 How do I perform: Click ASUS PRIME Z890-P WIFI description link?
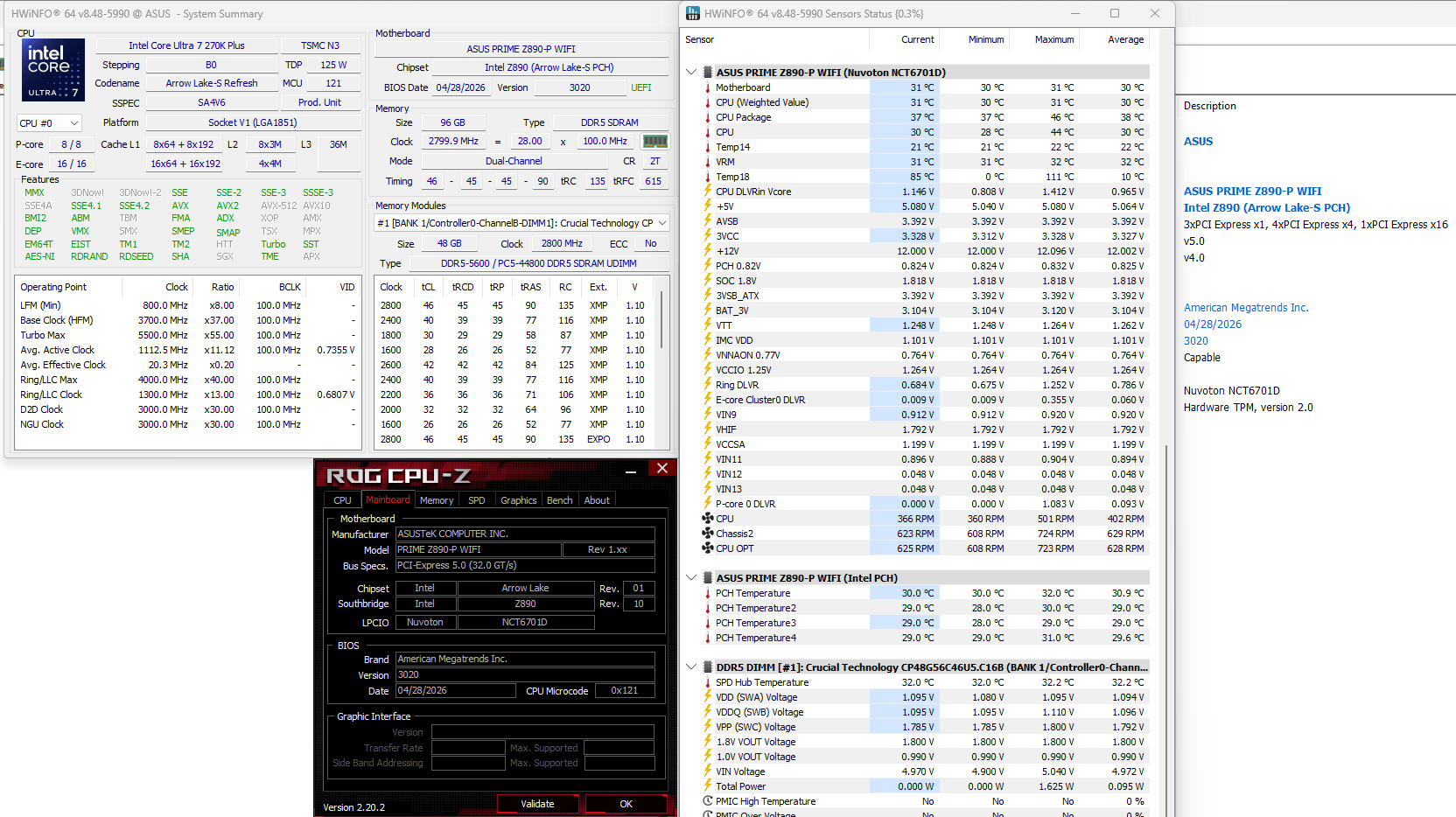point(1252,192)
